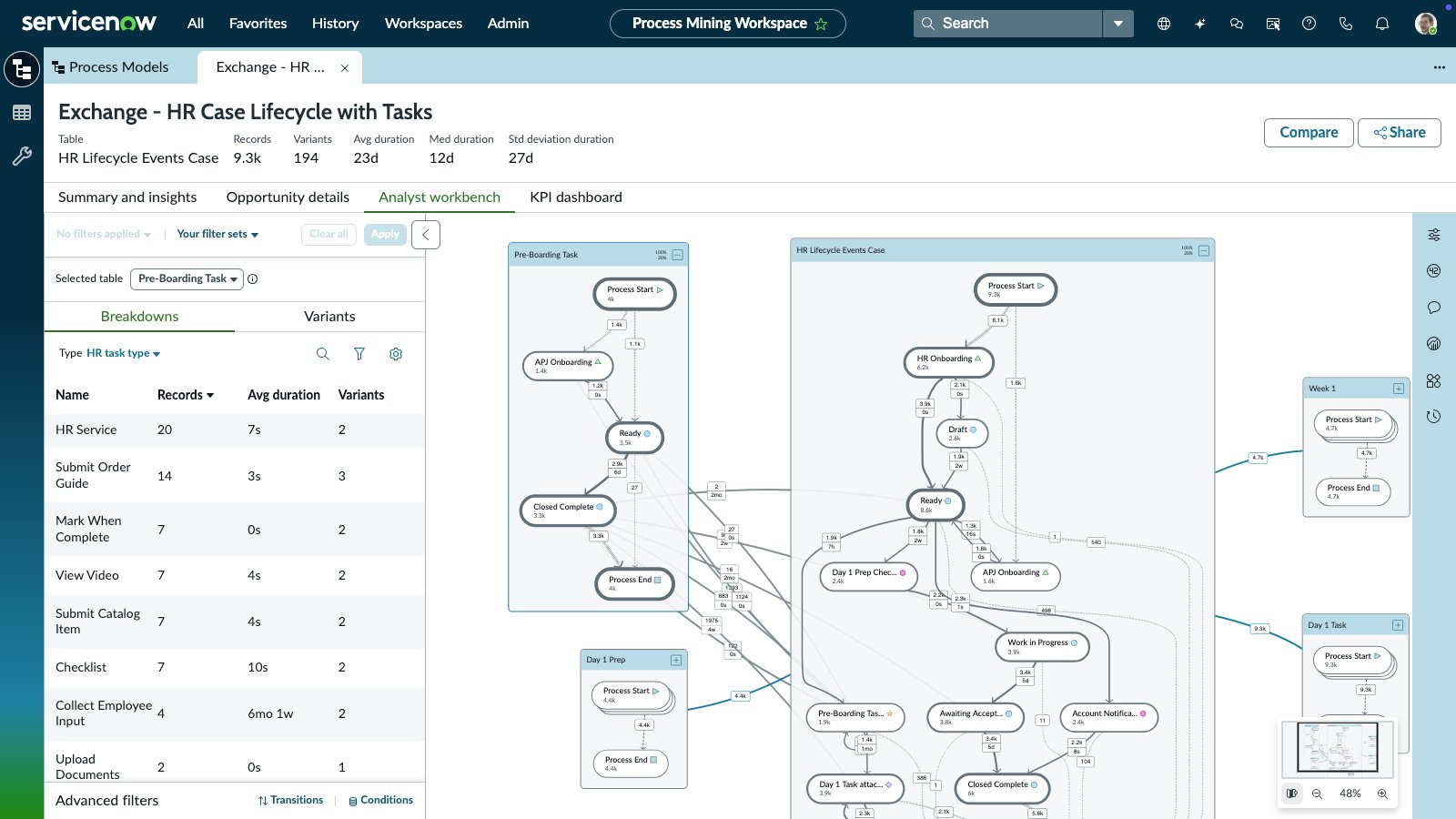Click the Compare button
1456x819 pixels.
point(1309,133)
